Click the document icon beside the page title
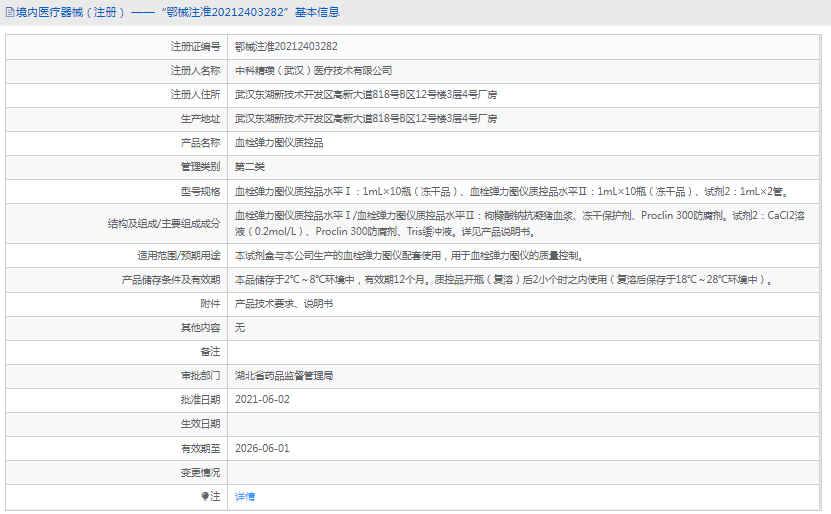Image resolution: width=831 pixels, height=514 pixels. click(x=10, y=12)
